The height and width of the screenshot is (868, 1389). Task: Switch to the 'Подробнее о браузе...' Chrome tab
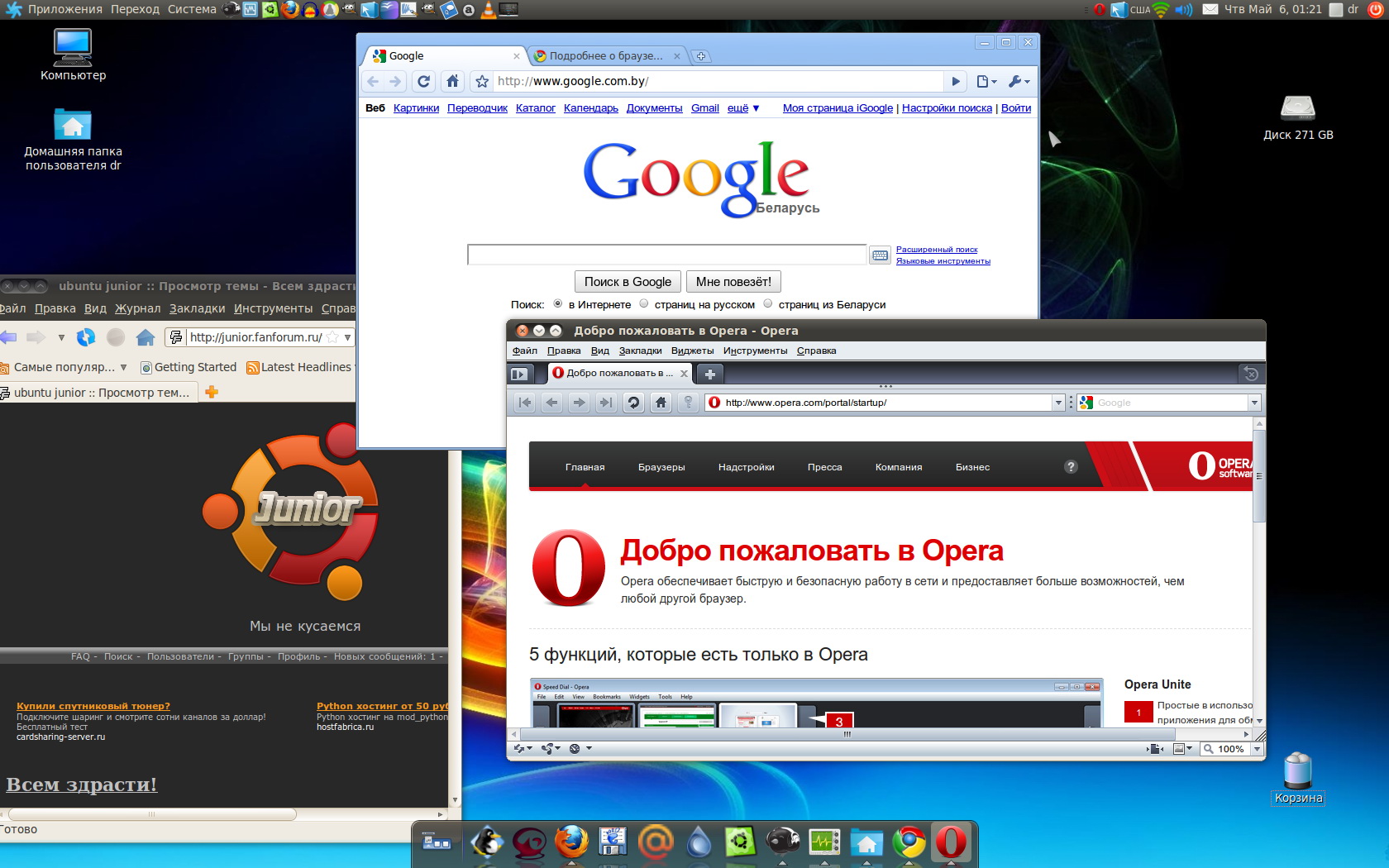coord(606,56)
